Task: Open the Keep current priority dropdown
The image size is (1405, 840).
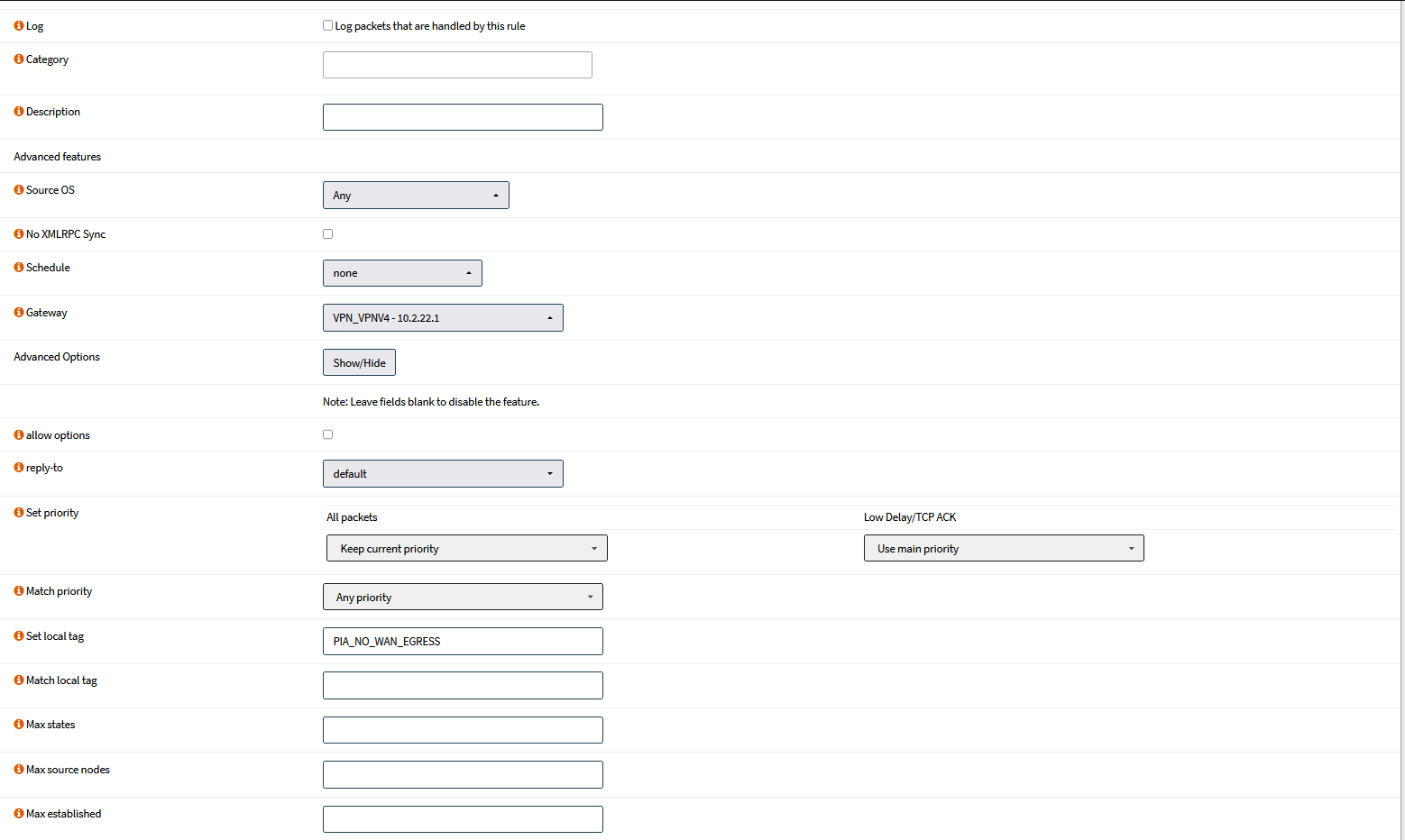Action: 466,549
